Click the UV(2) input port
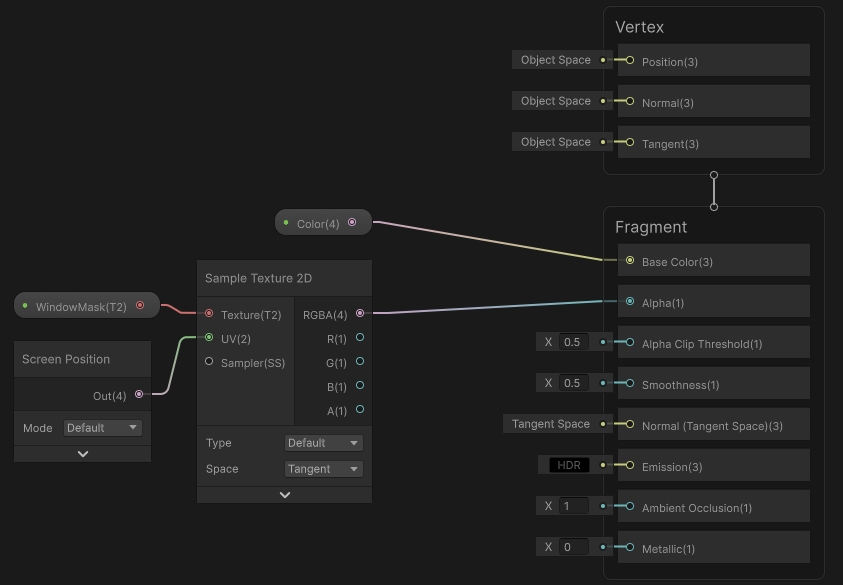The image size is (843, 585). coord(209,337)
